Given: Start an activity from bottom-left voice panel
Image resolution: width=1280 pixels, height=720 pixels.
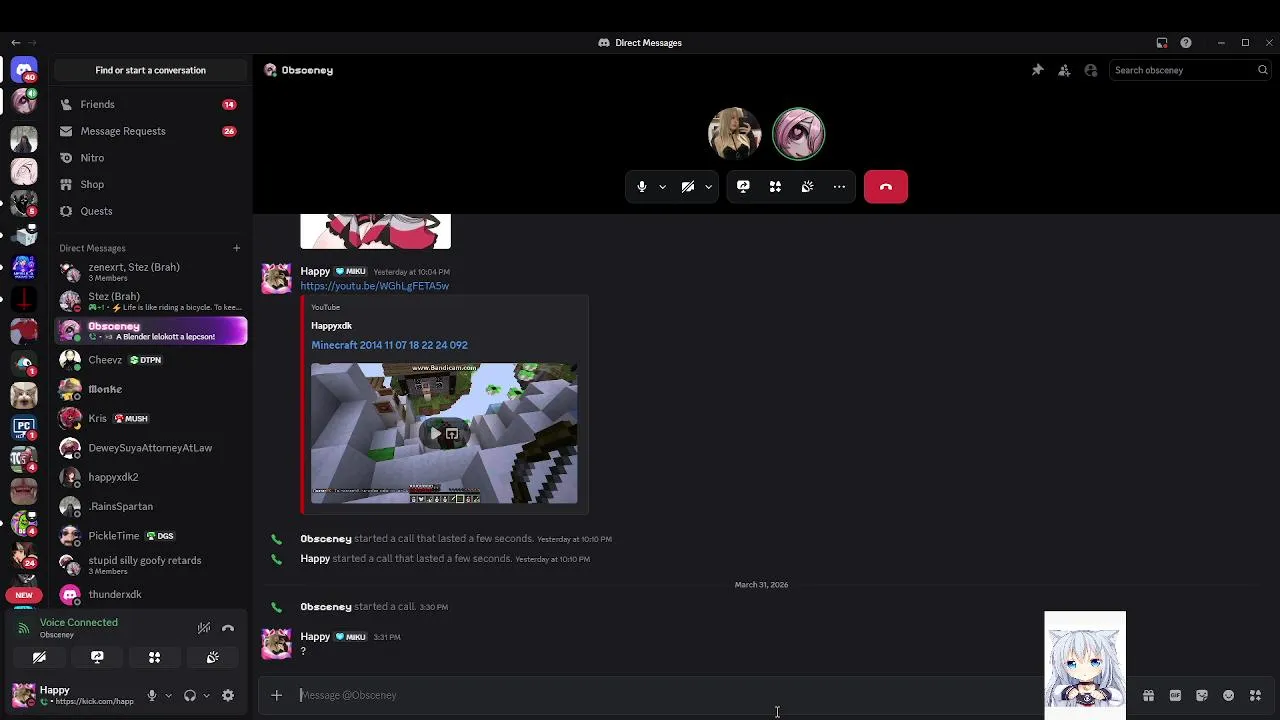Looking at the screenshot, I should click(x=154, y=657).
